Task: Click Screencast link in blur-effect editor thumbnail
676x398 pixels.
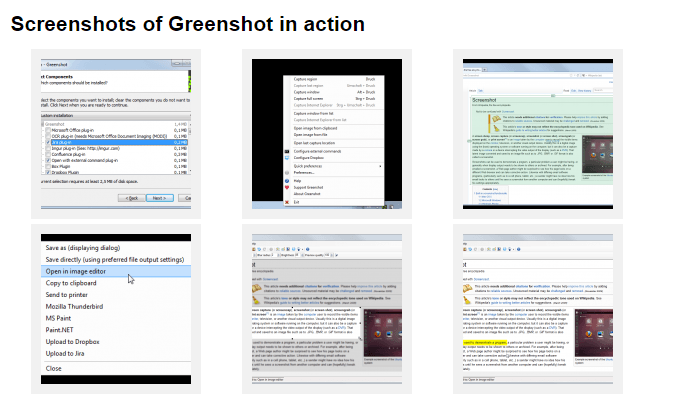Action: click(x=271, y=279)
